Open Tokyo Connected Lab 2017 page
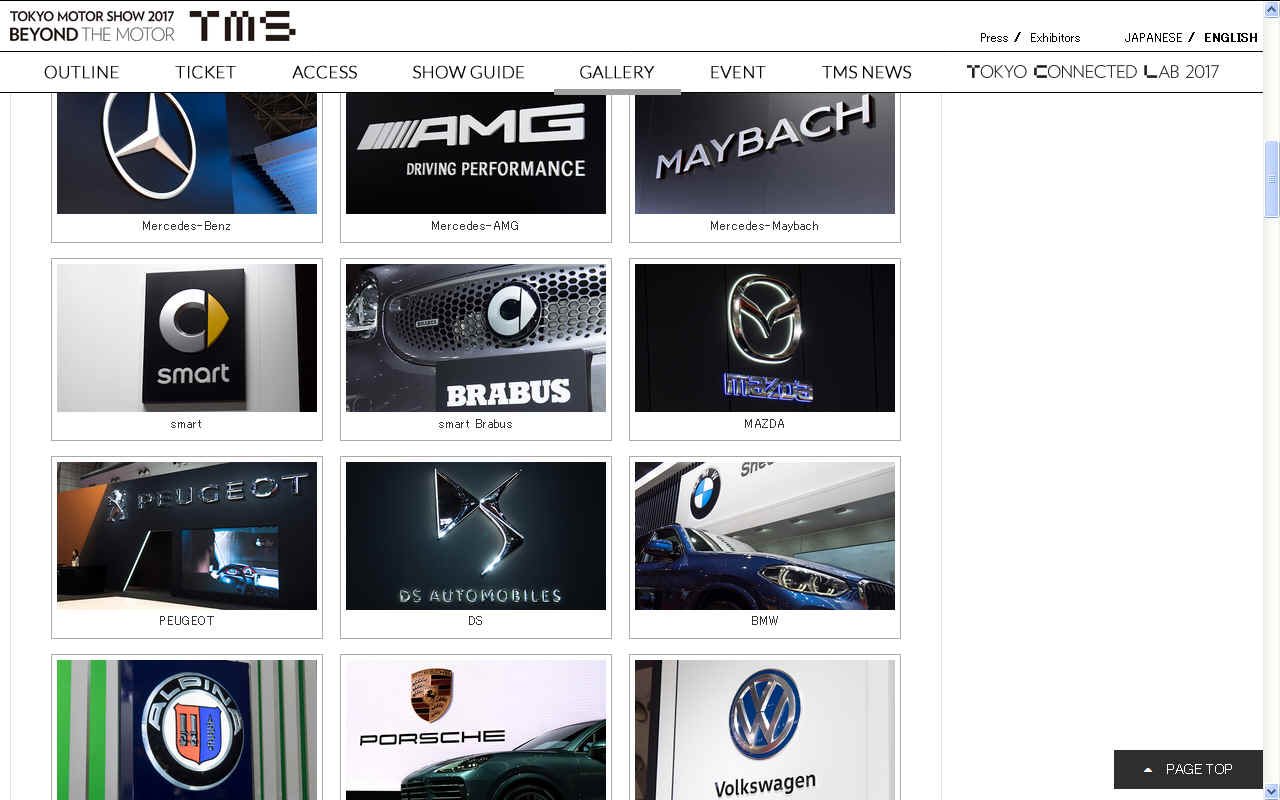 coord(1092,72)
